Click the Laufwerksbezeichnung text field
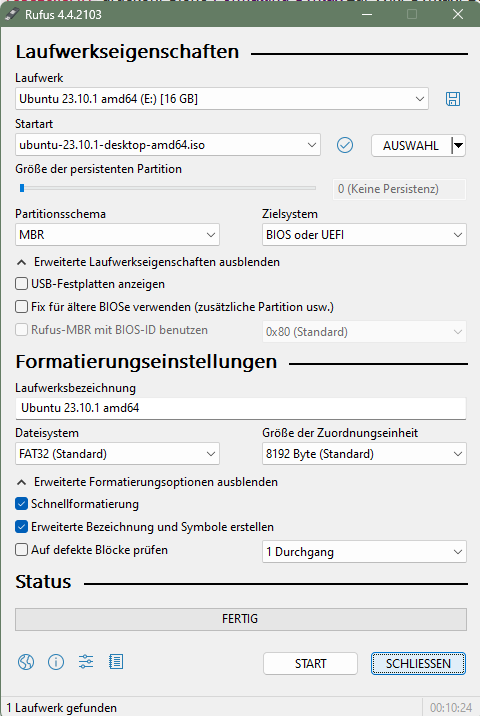The width and height of the screenshot is (480, 716). [241, 408]
